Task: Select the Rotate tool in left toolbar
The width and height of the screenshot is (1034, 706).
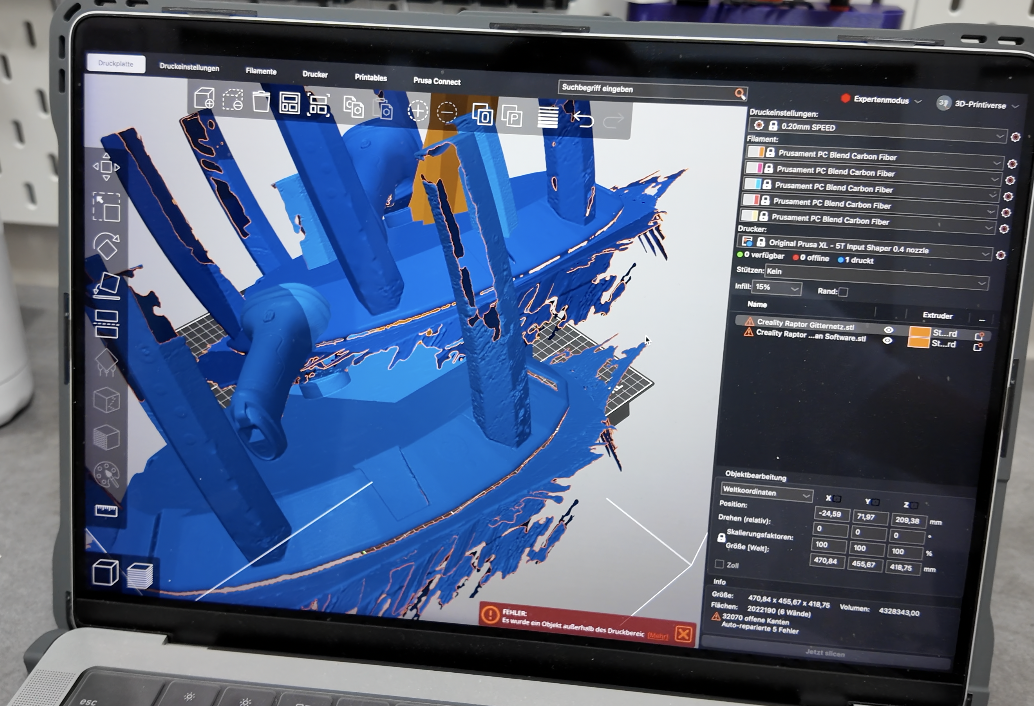Action: click(x=106, y=246)
